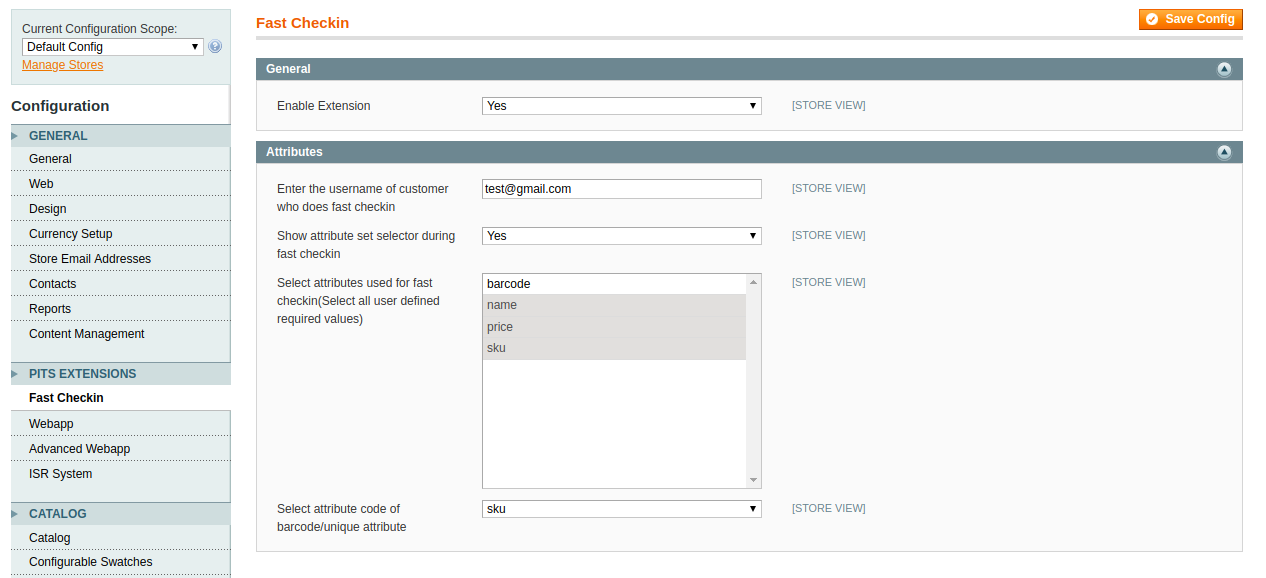Screen dimensions: 1266x578
Task: Open the Current Configuration Scope dropdown
Action: pos(112,47)
